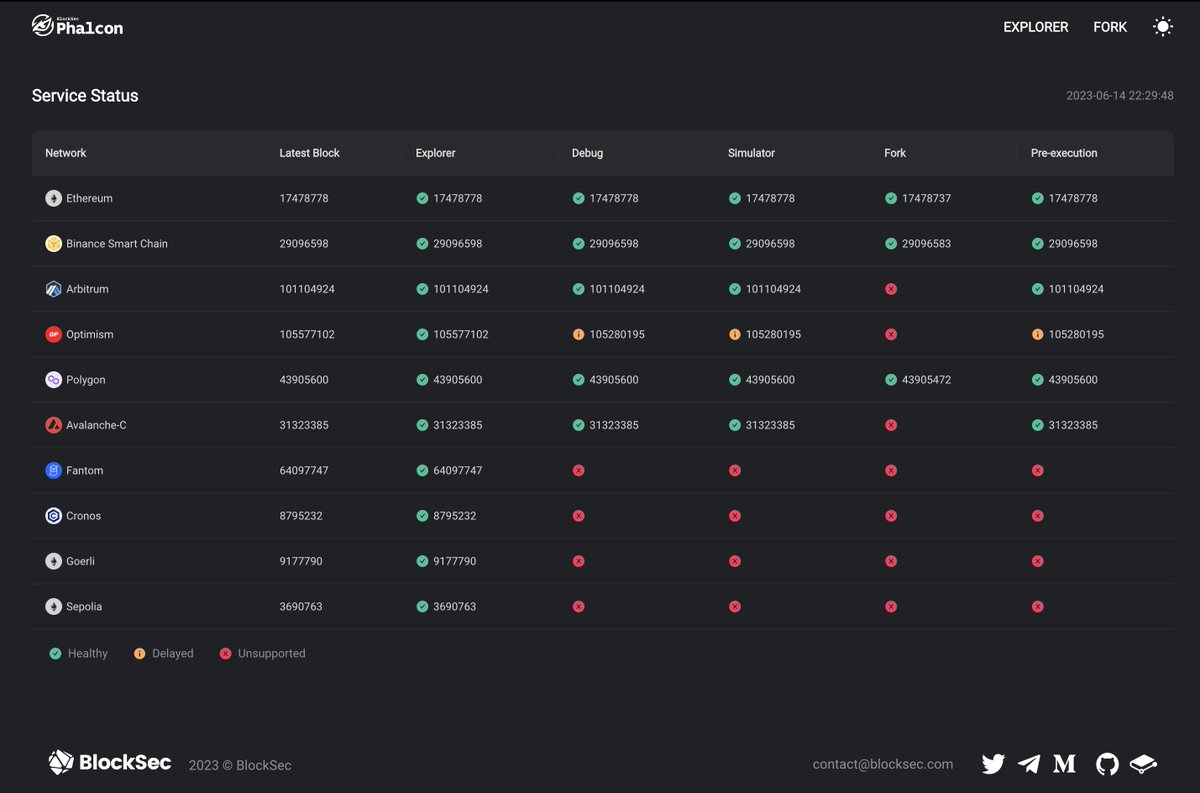
Task: Click Sepolia's unsupported Pre-execution status icon
Action: click(1037, 606)
